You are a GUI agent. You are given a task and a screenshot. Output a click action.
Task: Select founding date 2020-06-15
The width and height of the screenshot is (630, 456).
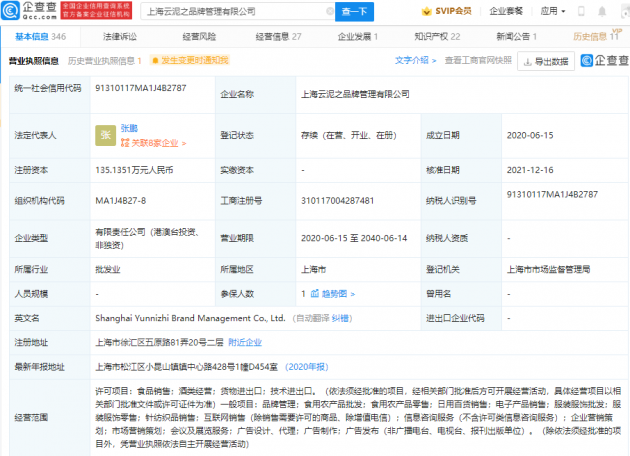tap(530, 135)
